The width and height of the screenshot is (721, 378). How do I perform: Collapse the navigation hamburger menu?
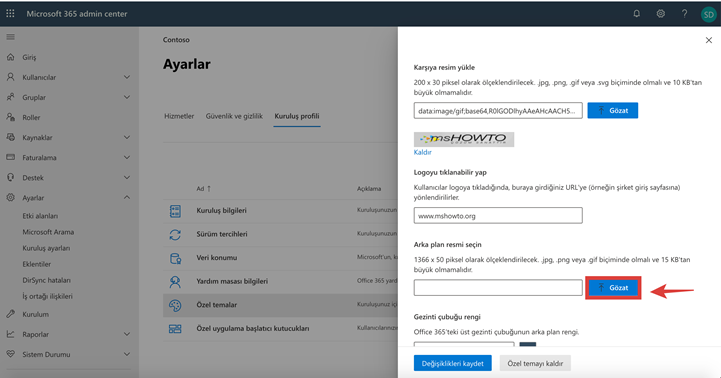tap(10, 37)
